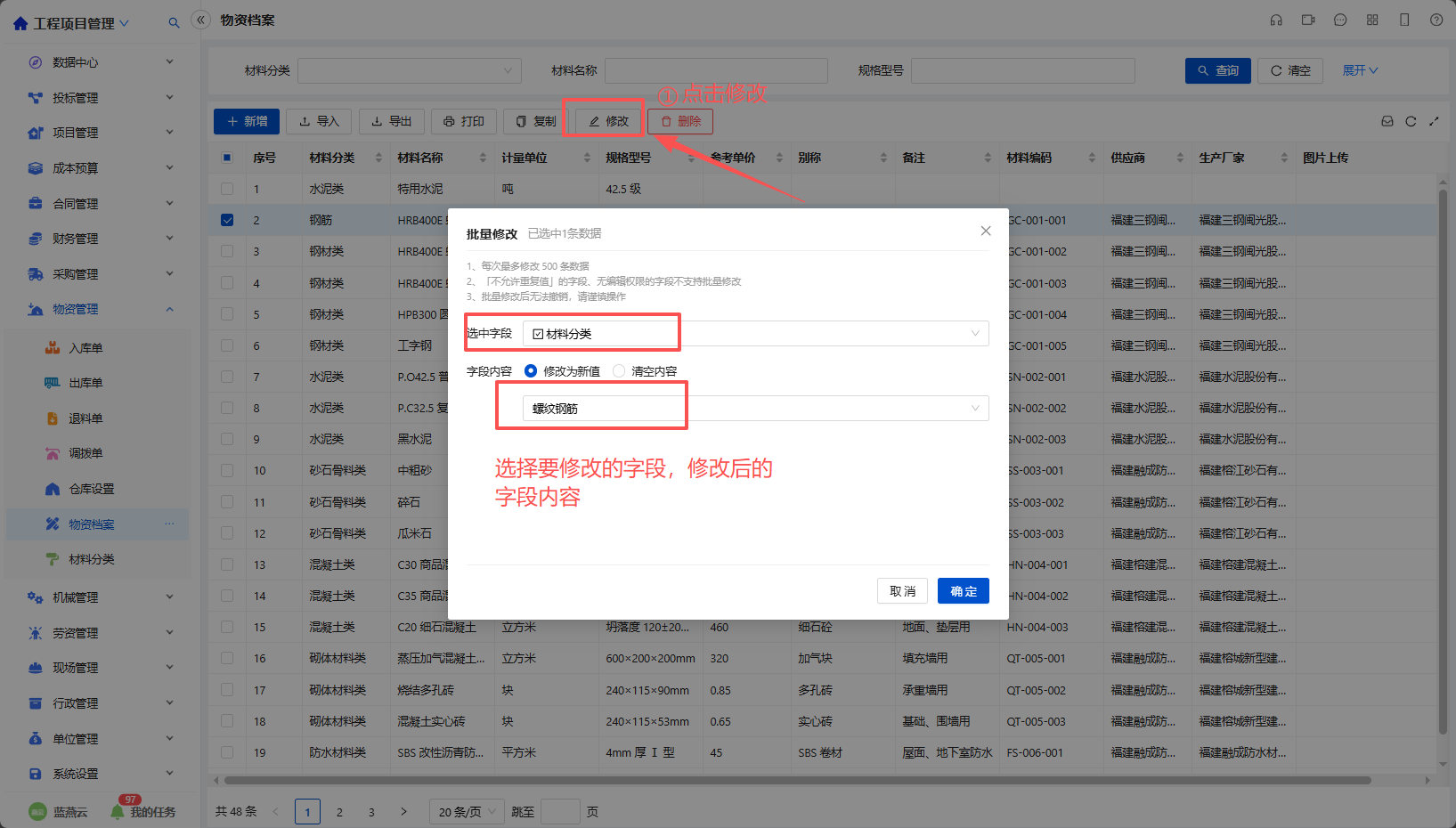
Task: Open 材料分类 in the sidebar
Action: point(92,559)
